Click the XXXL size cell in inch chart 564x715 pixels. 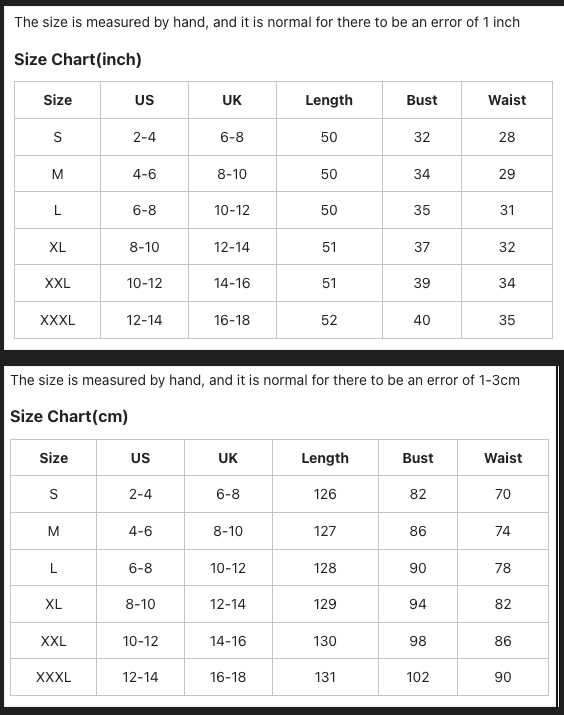(57, 320)
